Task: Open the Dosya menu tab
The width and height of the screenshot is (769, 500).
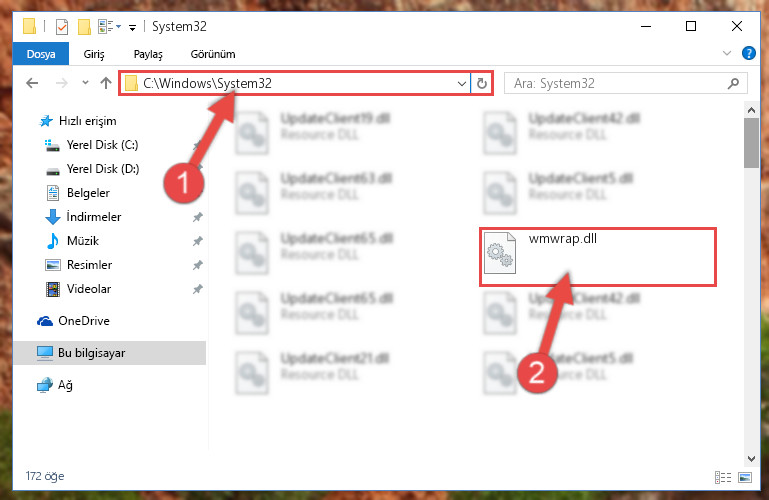Action: tap(41, 54)
